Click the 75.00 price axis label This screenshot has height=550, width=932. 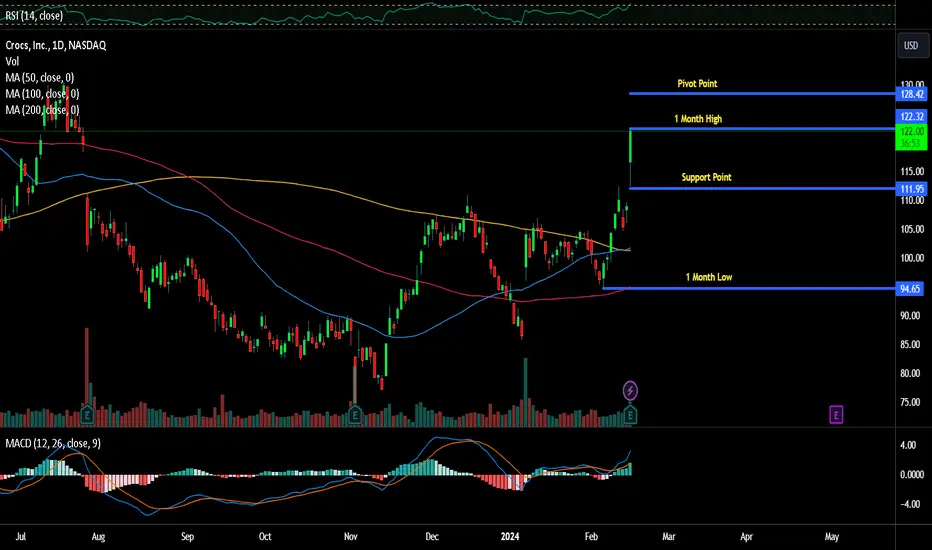point(912,403)
